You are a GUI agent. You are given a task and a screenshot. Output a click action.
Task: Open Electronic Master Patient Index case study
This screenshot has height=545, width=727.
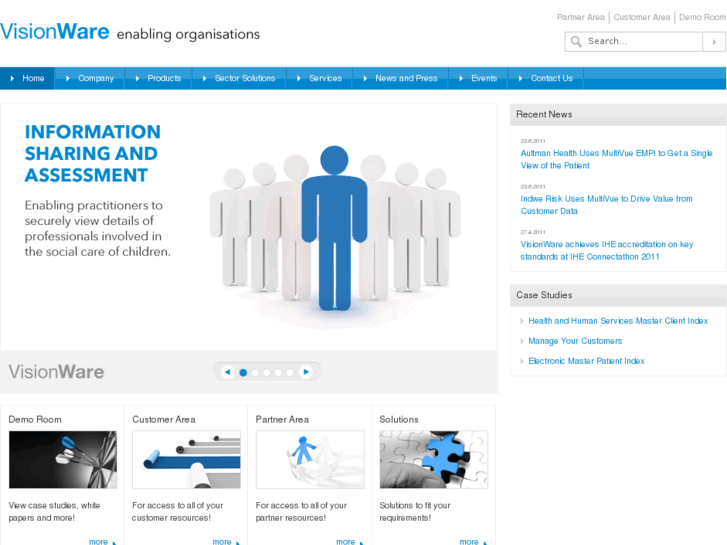tap(587, 361)
